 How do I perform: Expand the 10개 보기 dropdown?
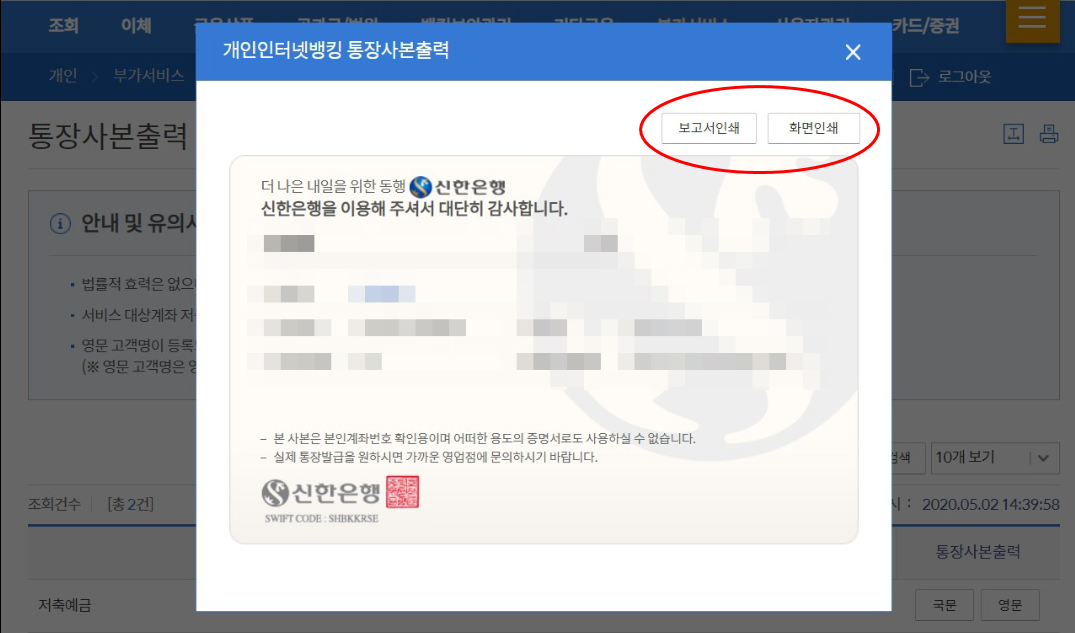(994, 457)
